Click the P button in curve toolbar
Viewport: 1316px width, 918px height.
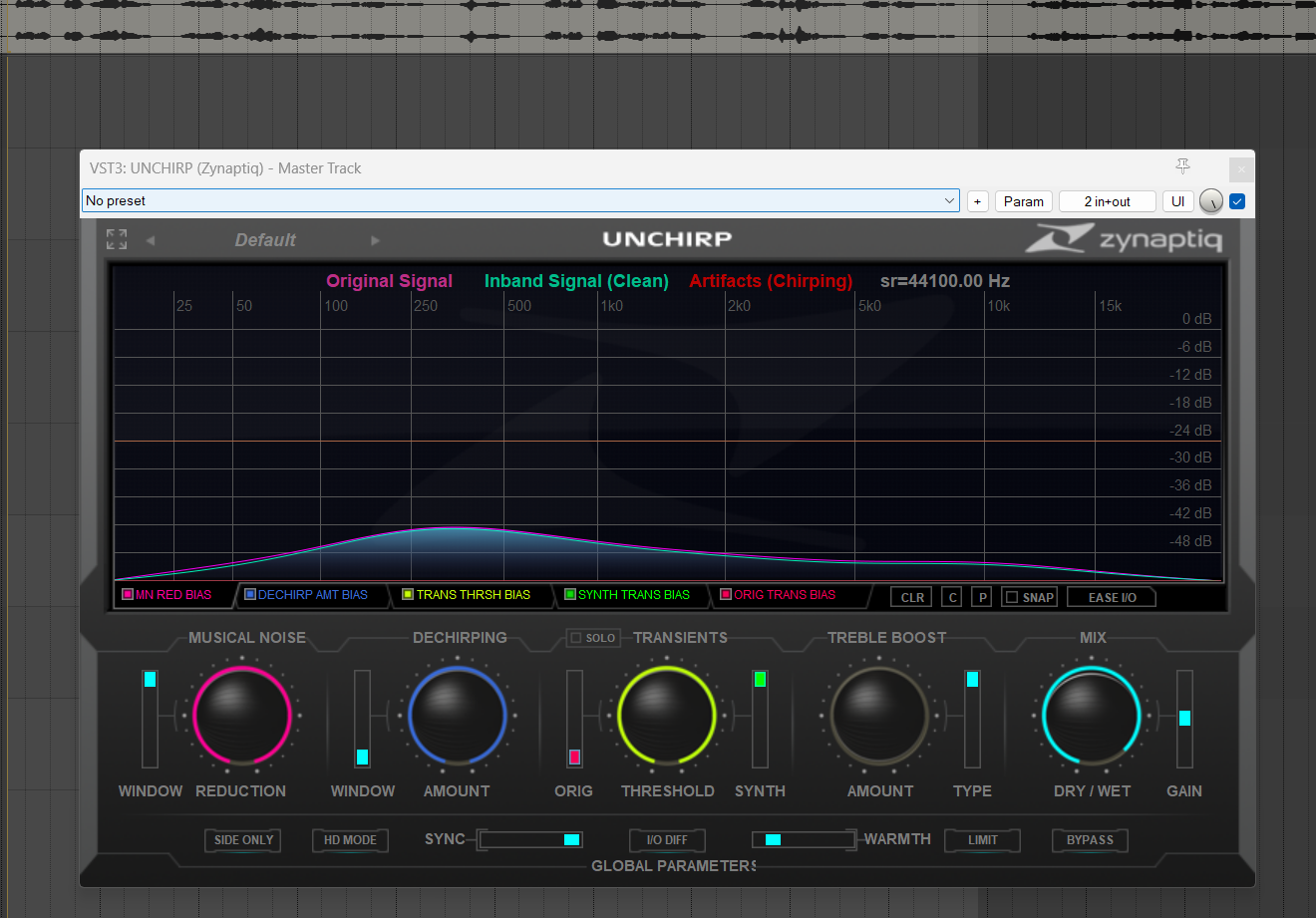coord(982,597)
